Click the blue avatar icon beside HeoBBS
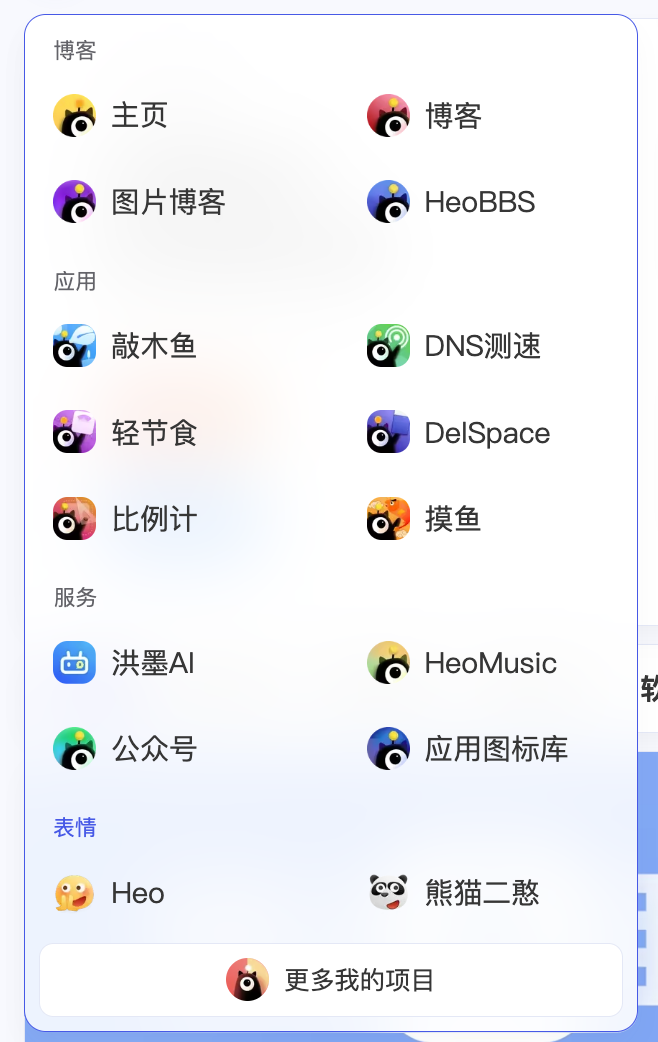This screenshot has width=658, height=1042. [x=388, y=201]
